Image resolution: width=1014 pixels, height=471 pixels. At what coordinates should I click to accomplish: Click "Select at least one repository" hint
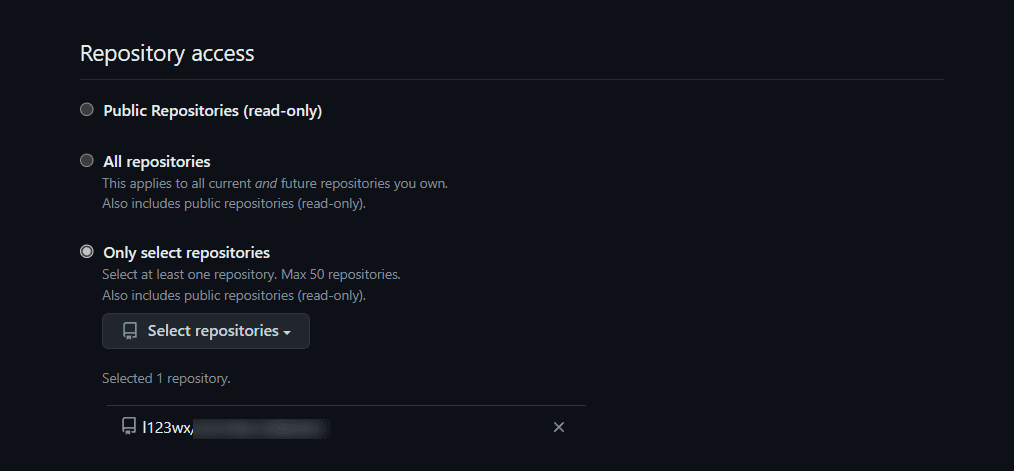click(x=251, y=274)
